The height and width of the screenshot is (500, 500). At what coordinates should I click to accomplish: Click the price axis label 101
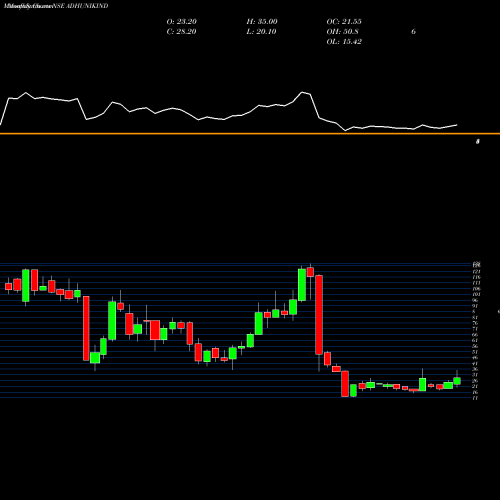click(x=476, y=295)
